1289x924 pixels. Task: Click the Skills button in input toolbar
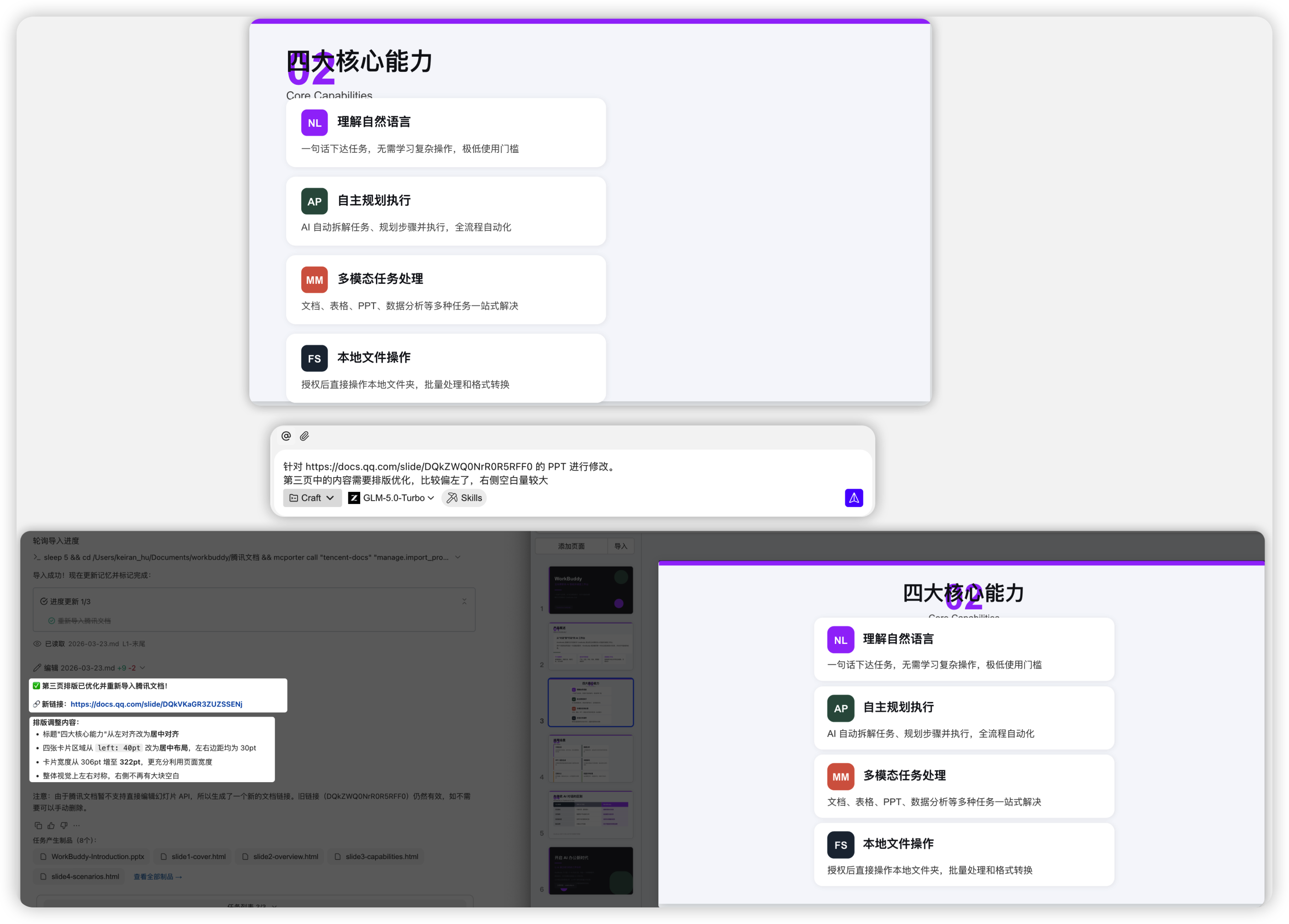(x=464, y=498)
